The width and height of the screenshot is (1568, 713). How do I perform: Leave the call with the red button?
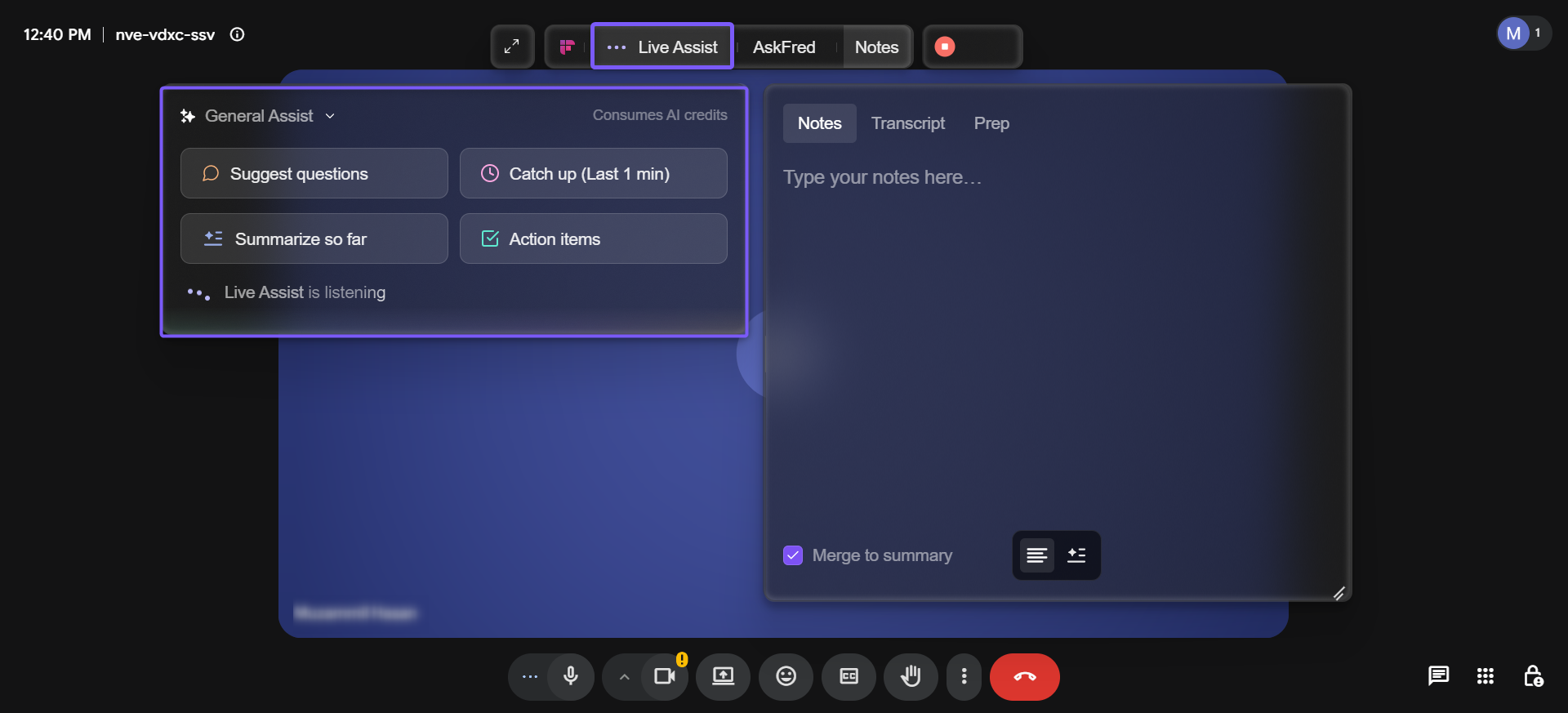[x=1025, y=676]
